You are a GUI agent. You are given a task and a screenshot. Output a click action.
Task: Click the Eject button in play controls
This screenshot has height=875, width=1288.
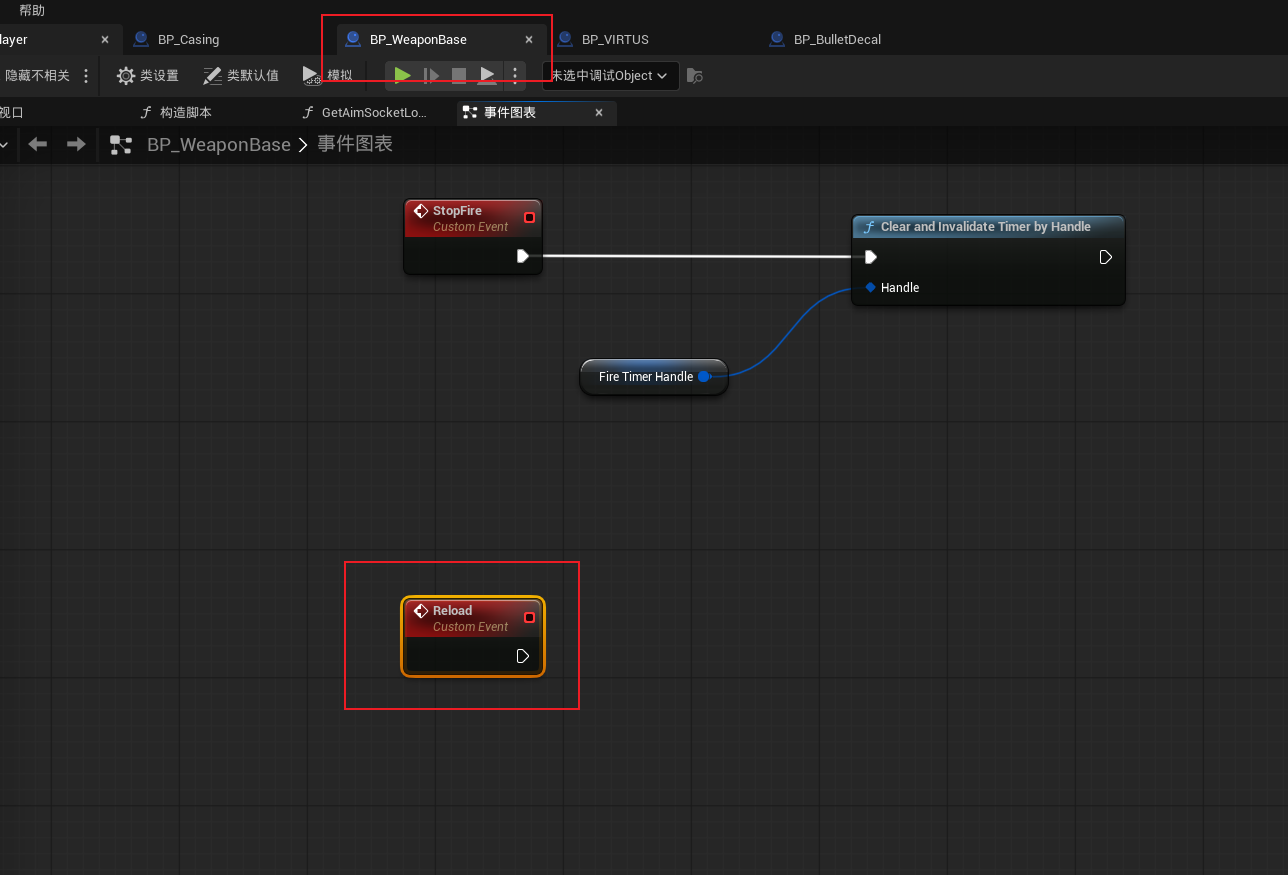pos(487,75)
